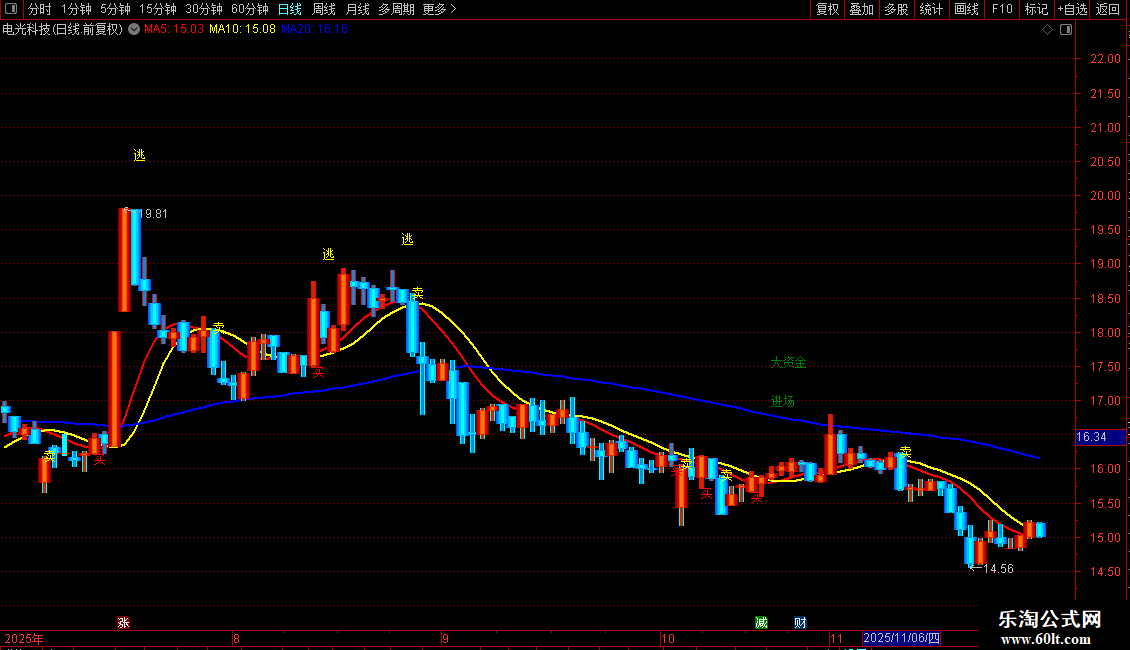Click the 逃 signal above 19.81 peak
Image resolution: width=1130 pixels, height=650 pixels.
click(x=139, y=156)
